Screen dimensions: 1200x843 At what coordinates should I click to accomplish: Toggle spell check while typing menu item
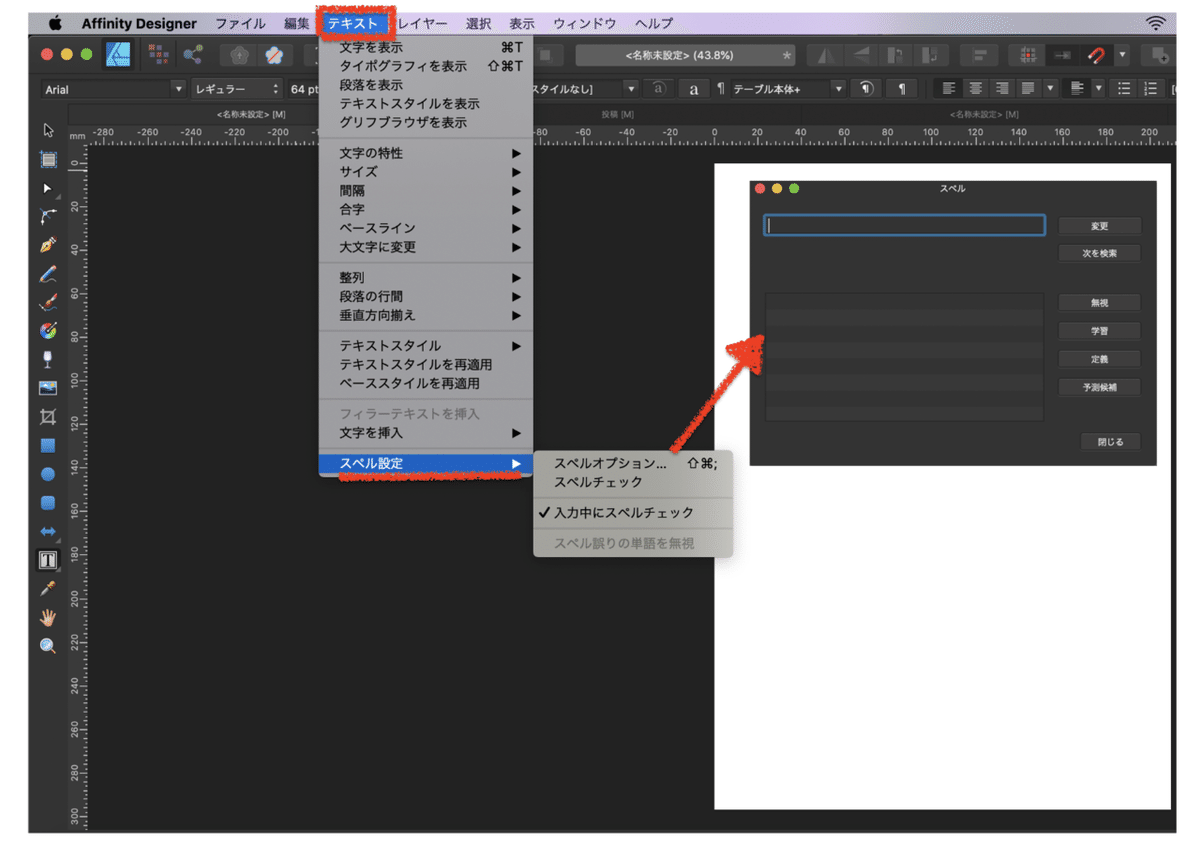point(624,513)
